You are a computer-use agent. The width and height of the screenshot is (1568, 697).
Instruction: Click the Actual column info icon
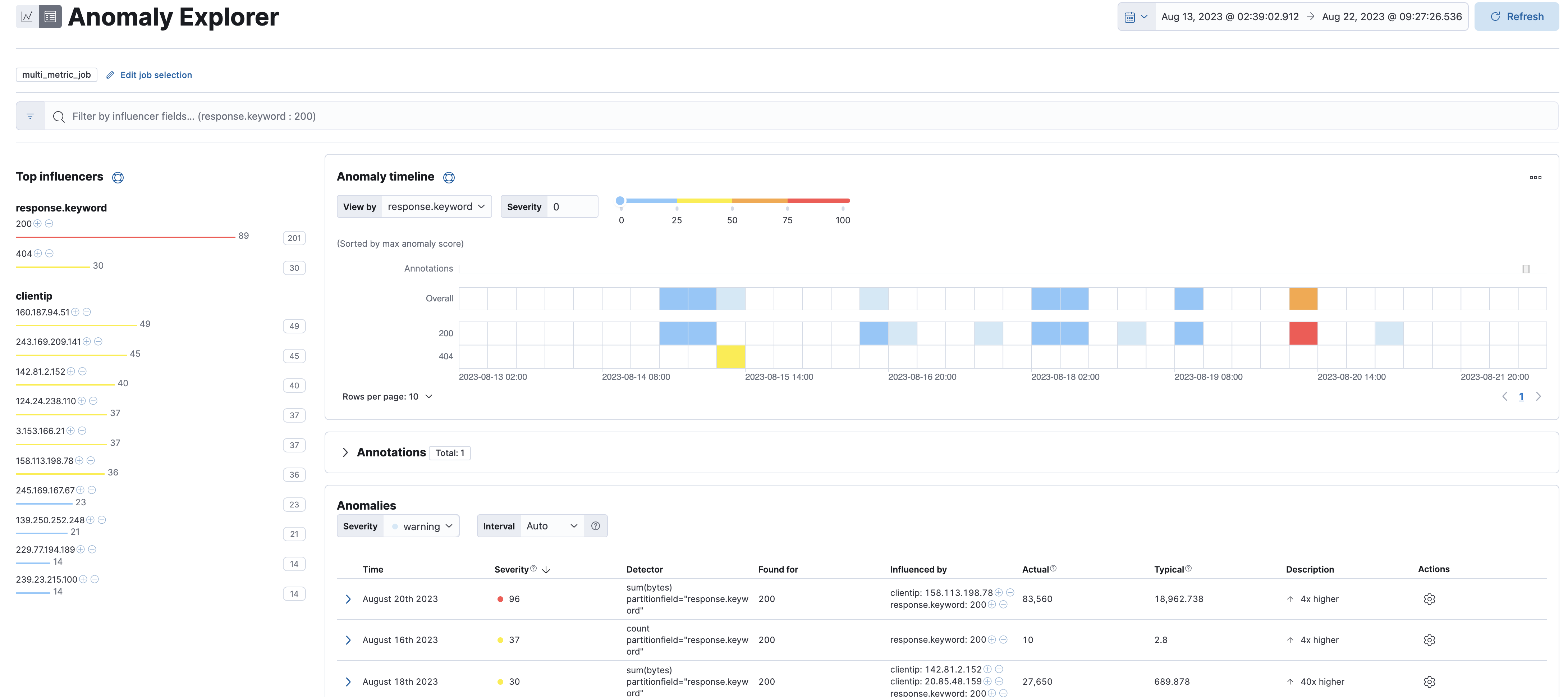(1053, 568)
